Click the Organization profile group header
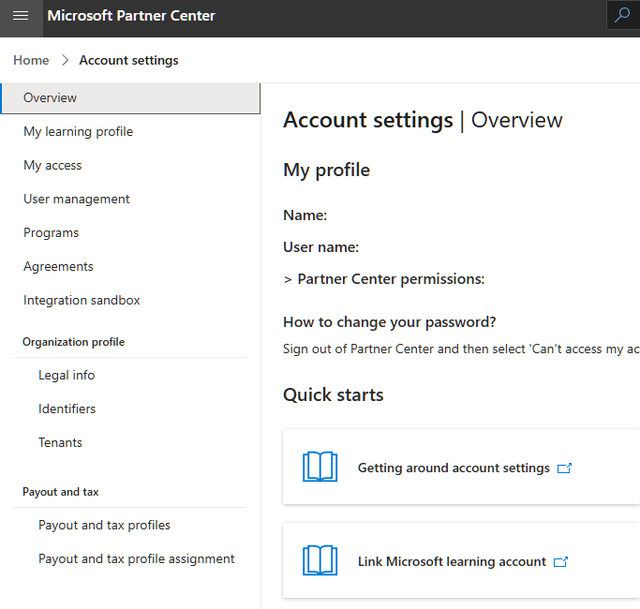 pos(73,342)
